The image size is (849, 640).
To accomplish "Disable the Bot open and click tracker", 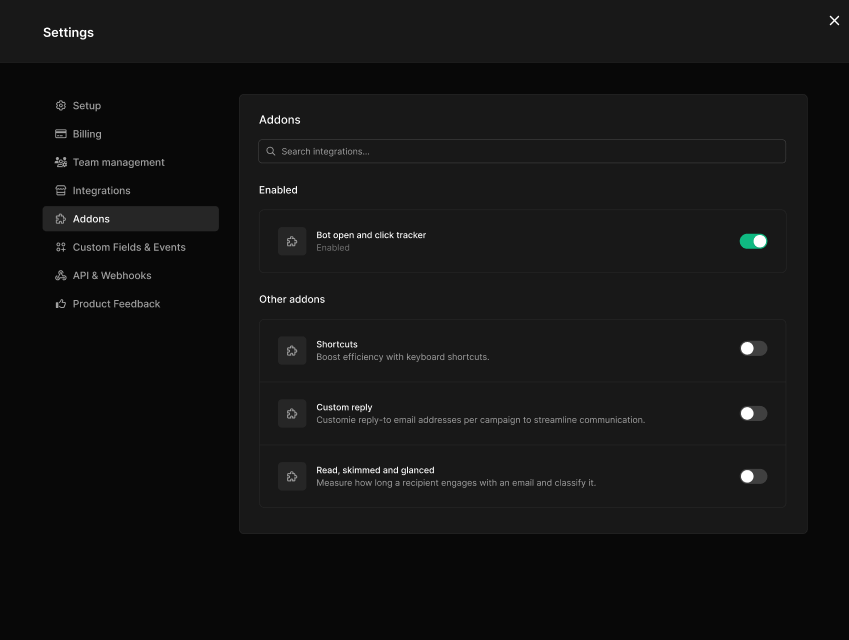I will (x=753, y=241).
